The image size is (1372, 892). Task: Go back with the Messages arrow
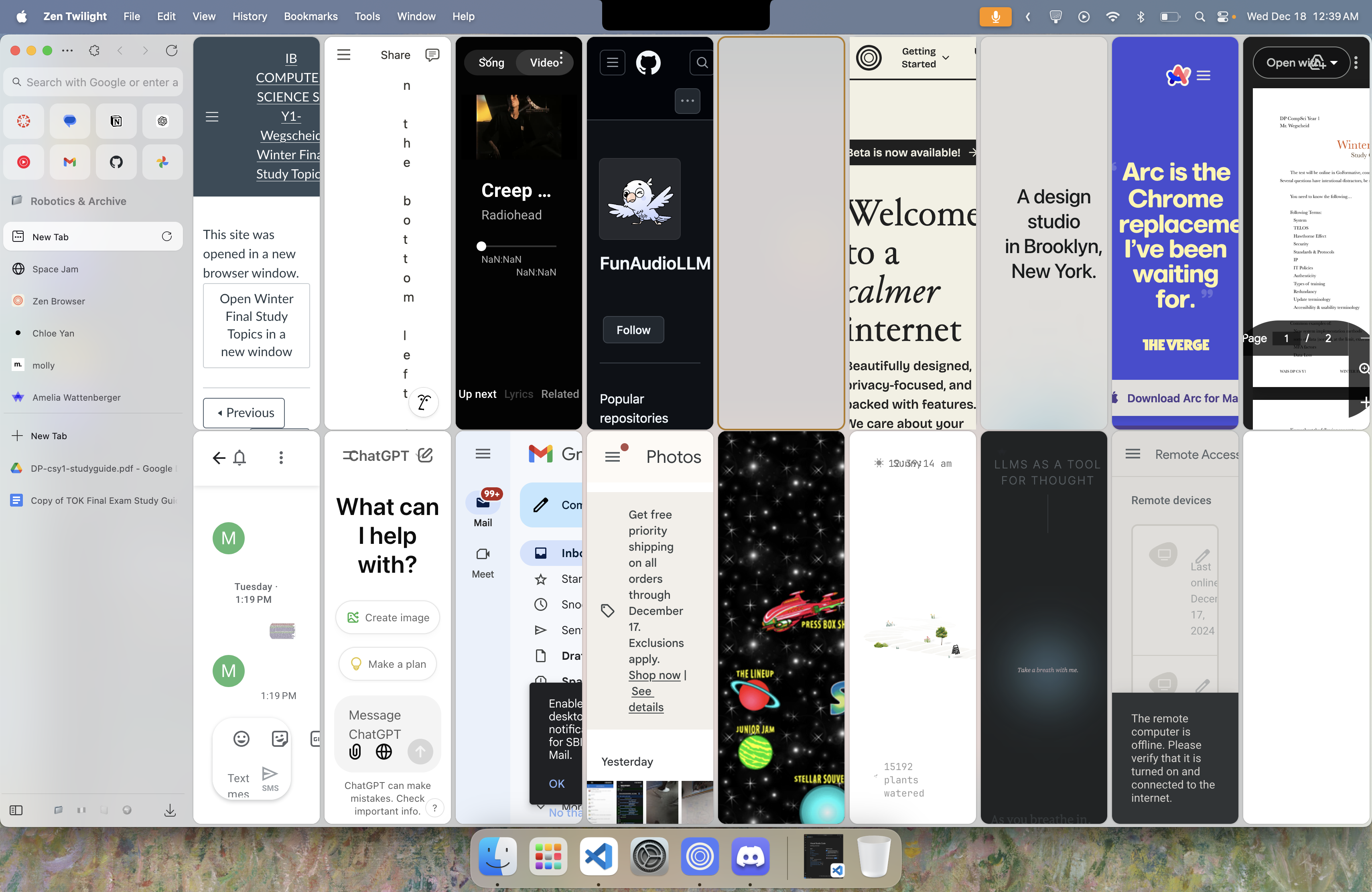point(219,458)
